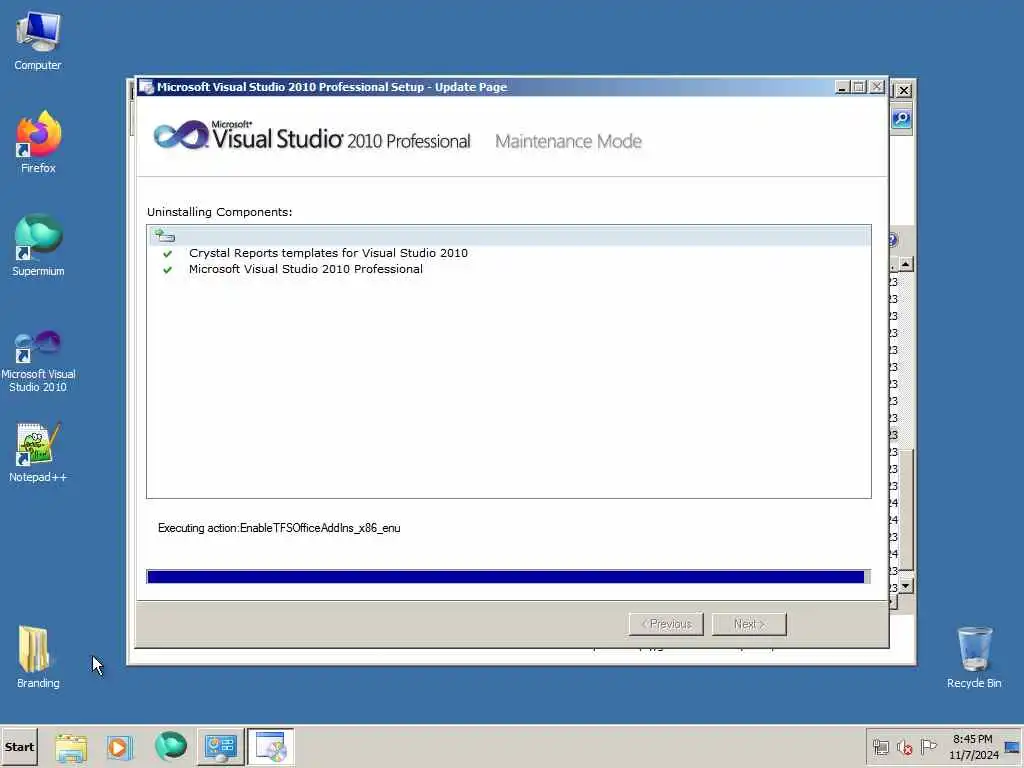The width and height of the screenshot is (1024, 768).
Task: Click the search icon in background window
Action: point(902,119)
